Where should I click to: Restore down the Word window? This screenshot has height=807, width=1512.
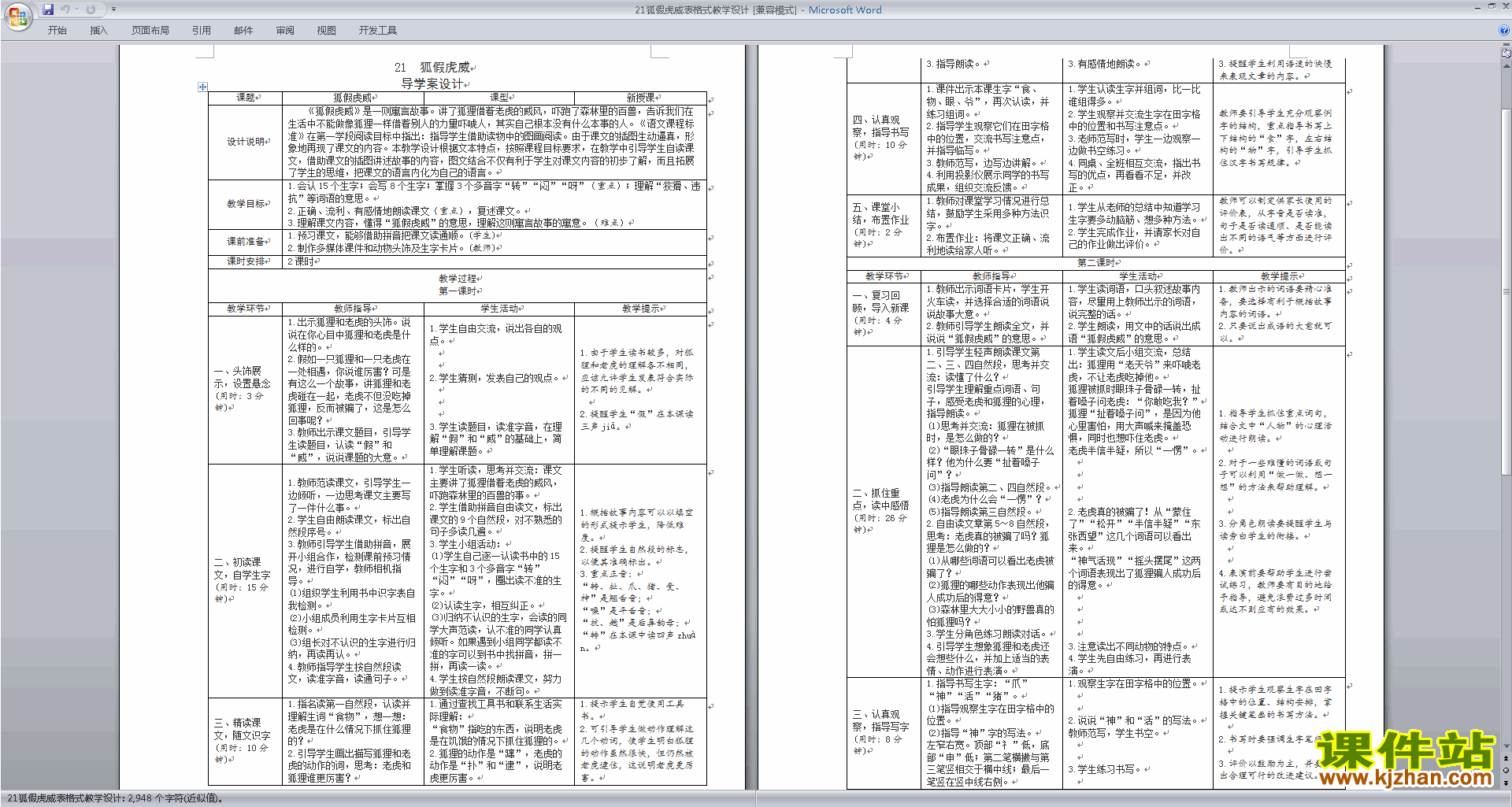coord(1492,7)
